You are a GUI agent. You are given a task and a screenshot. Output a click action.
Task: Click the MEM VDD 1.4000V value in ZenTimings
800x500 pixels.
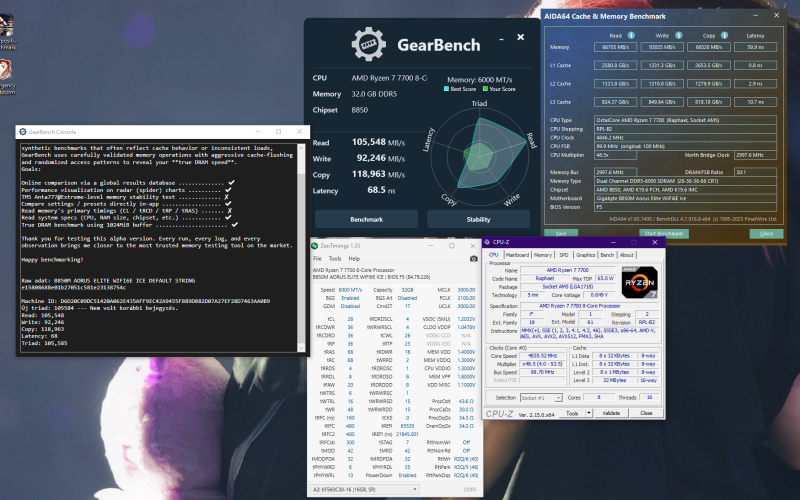pyautogui.click(x=466, y=352)
